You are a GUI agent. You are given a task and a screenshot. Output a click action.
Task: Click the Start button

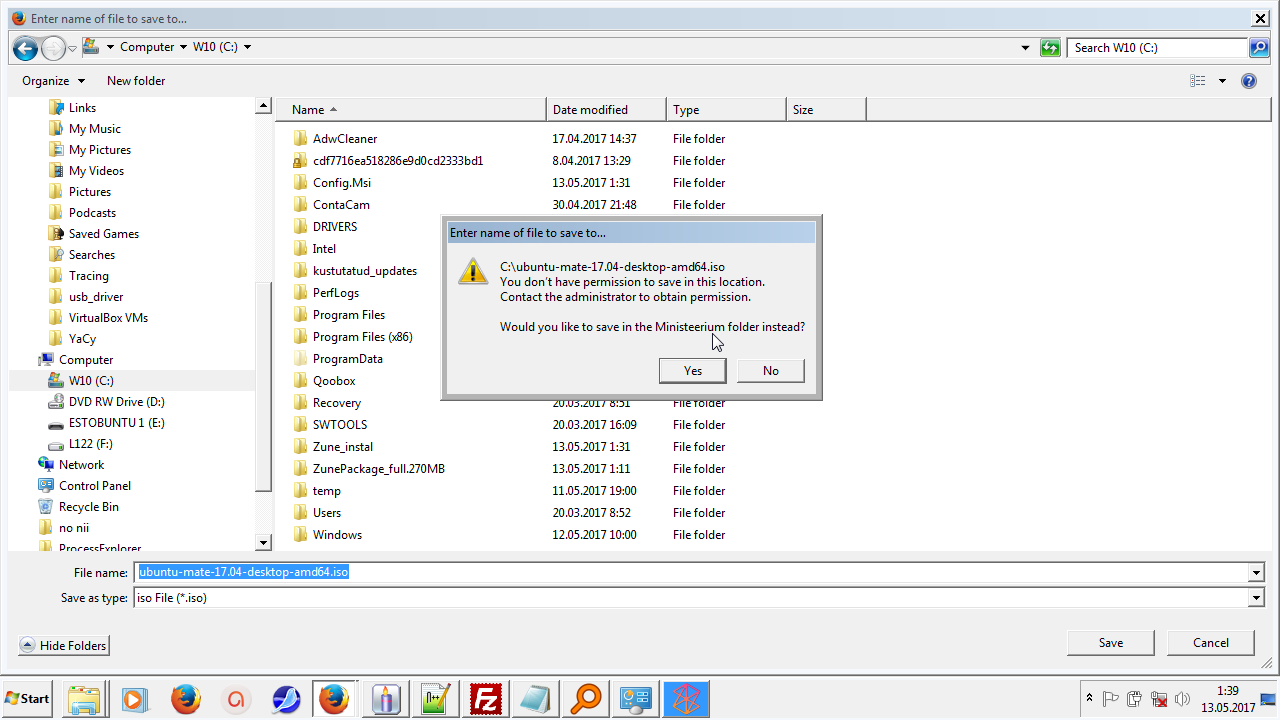pyautogui.click(x=28, y=699)
